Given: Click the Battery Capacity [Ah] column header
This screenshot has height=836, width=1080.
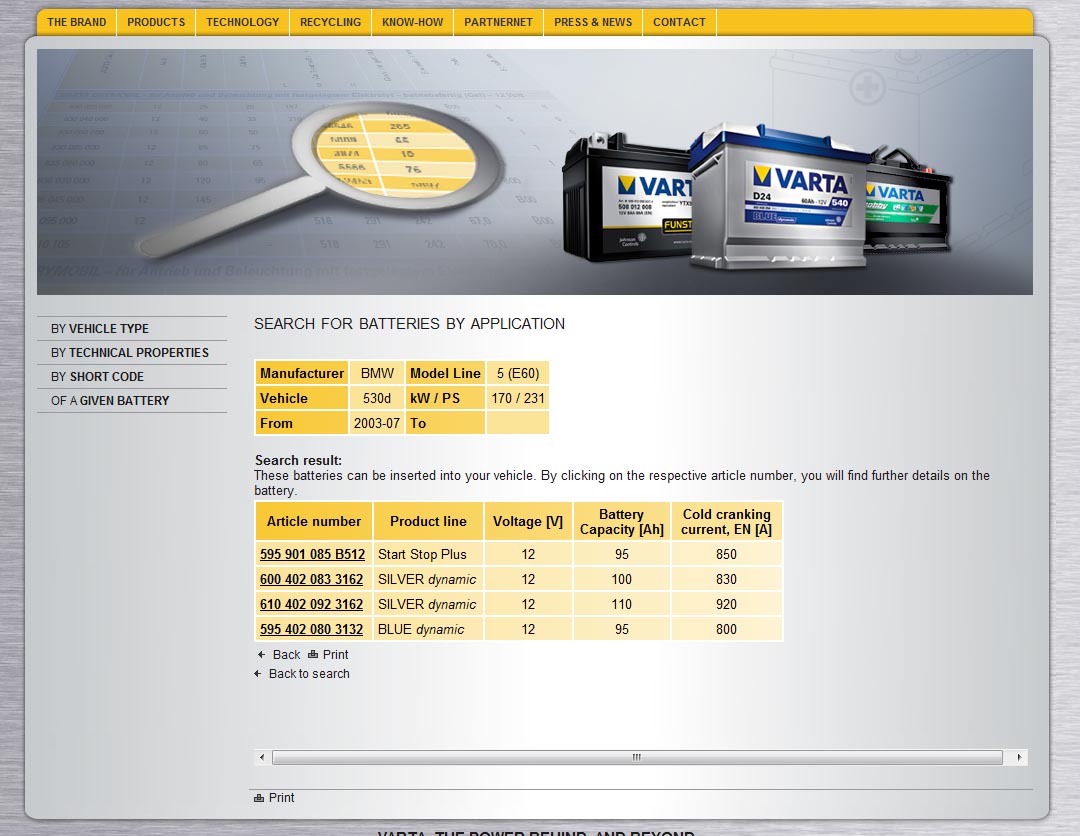Looking at the screenshot, I should (x=622, y=521).
